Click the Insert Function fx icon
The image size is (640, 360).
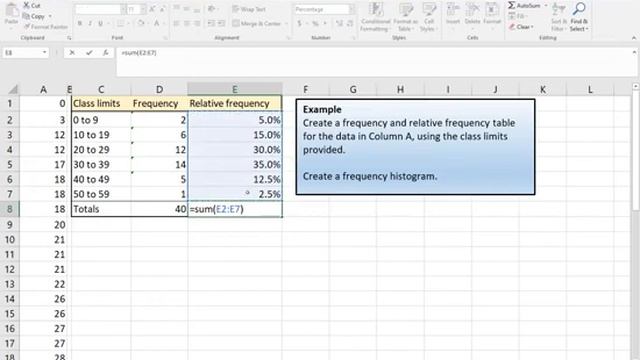pos(105,53)
